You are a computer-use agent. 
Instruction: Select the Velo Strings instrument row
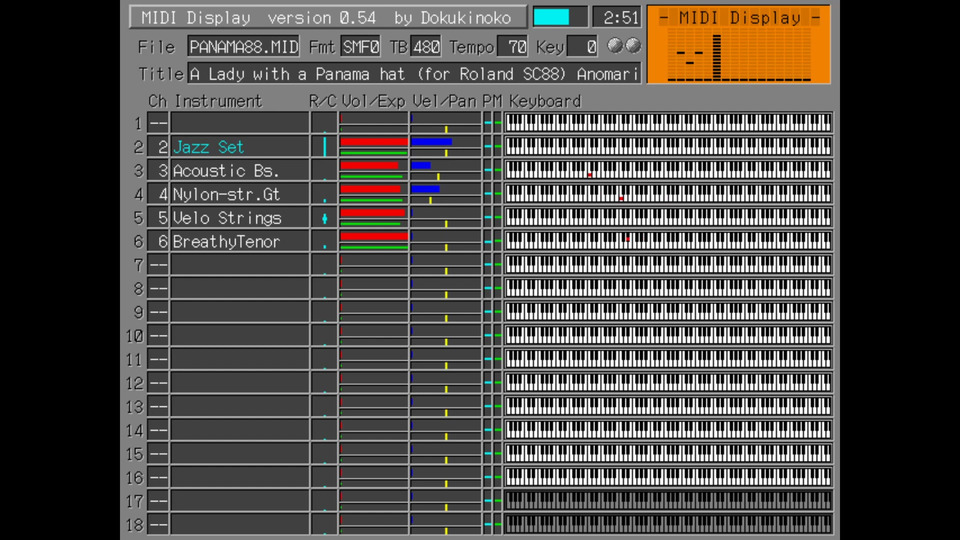[x=240, y=217]
